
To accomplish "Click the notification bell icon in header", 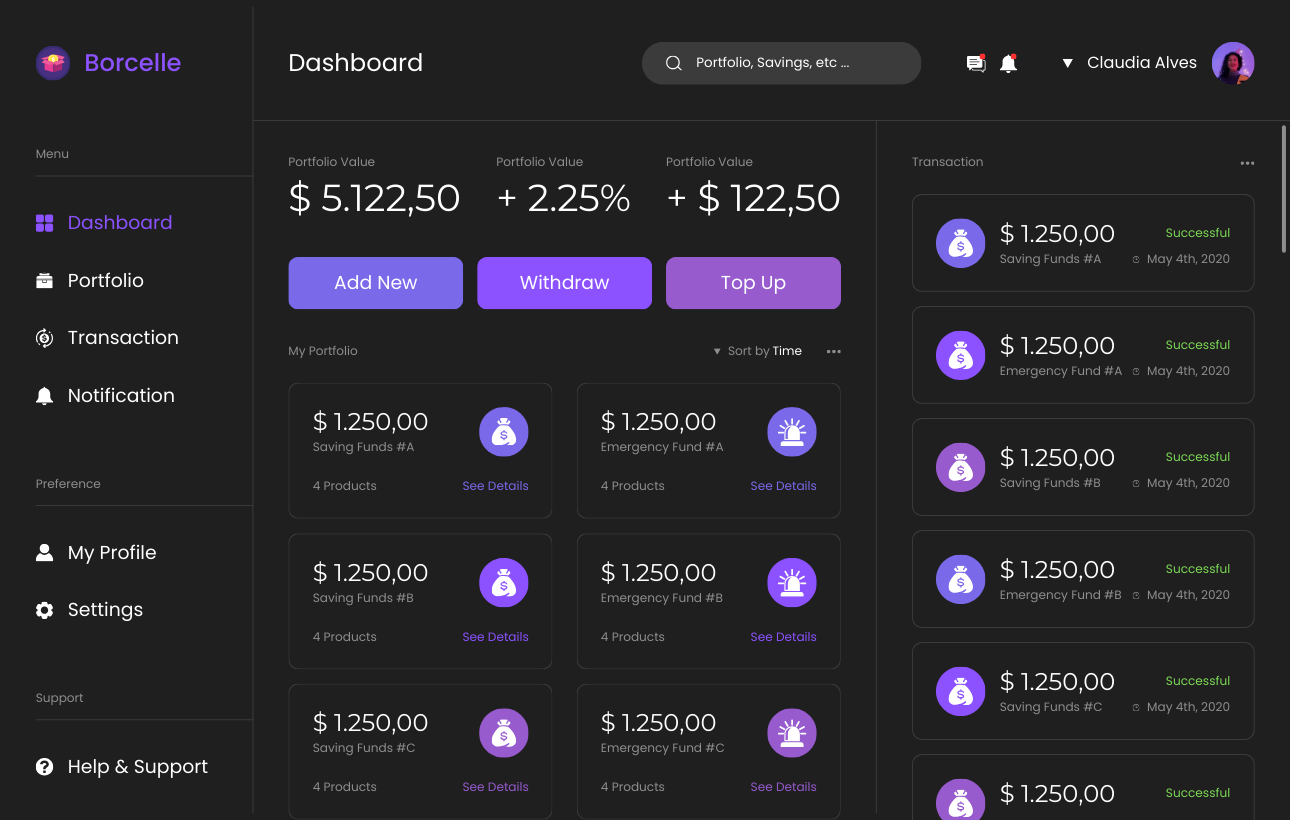I will tap(1008, 62).
